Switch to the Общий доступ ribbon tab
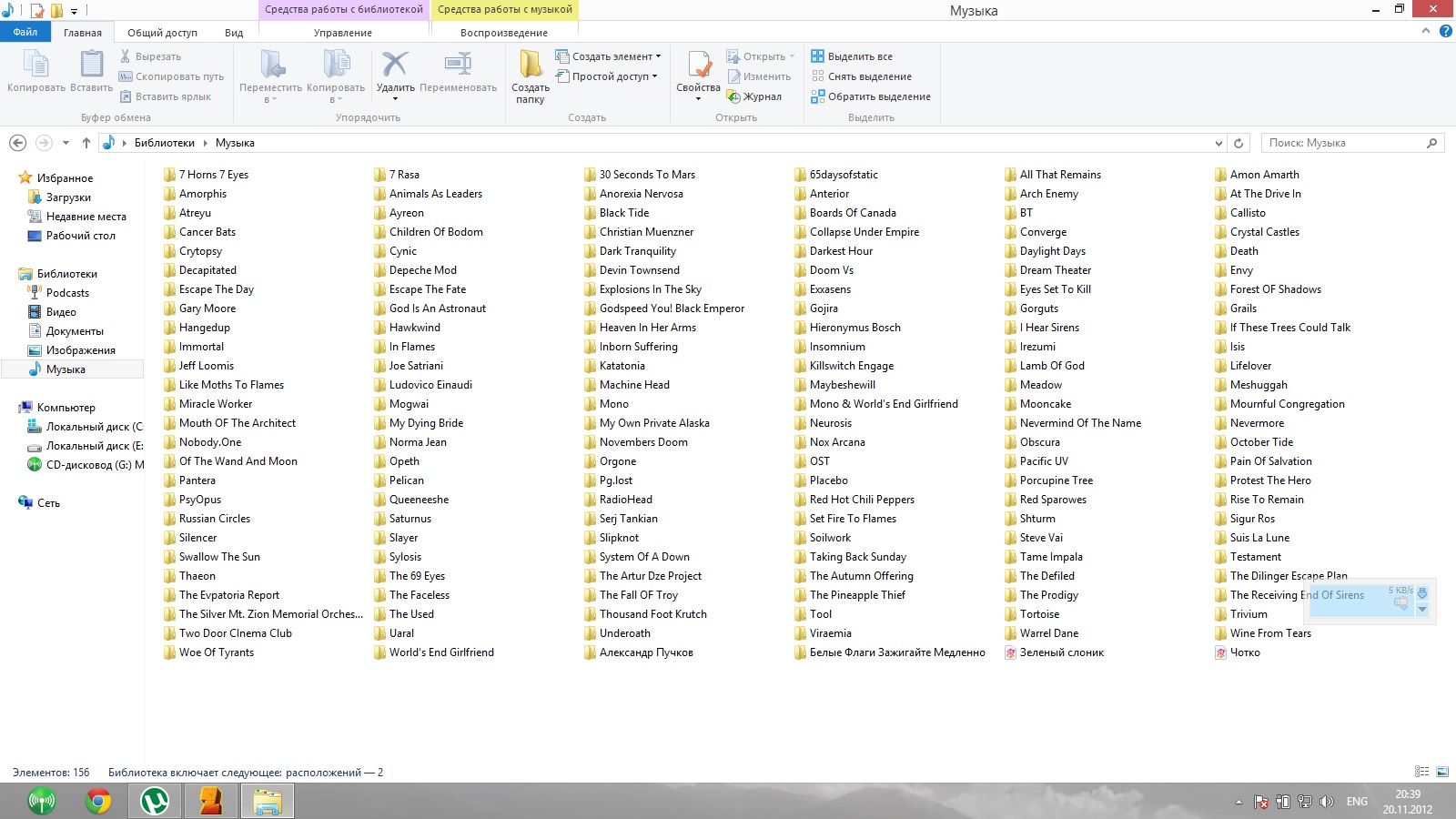Image resolution: width=1456 pixels, height=819 pixels. coord(162,33)
